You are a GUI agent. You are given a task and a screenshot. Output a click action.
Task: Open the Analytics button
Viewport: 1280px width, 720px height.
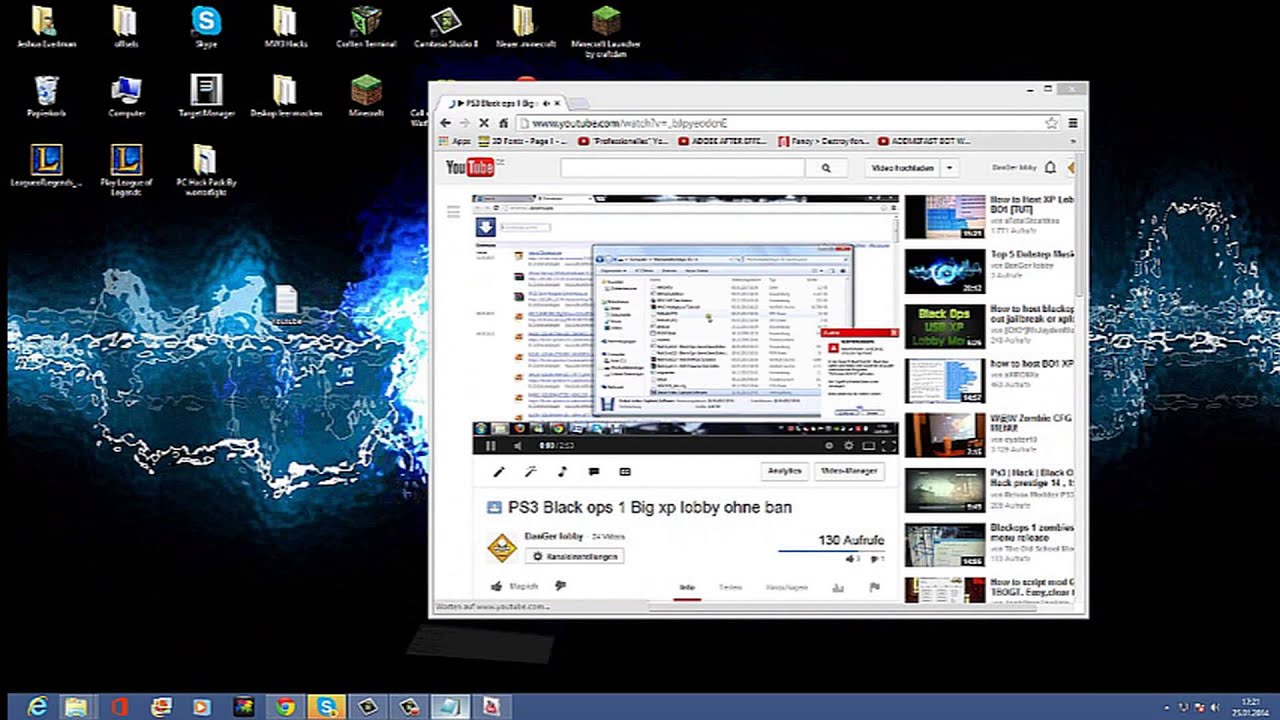(x=784, y=471)
